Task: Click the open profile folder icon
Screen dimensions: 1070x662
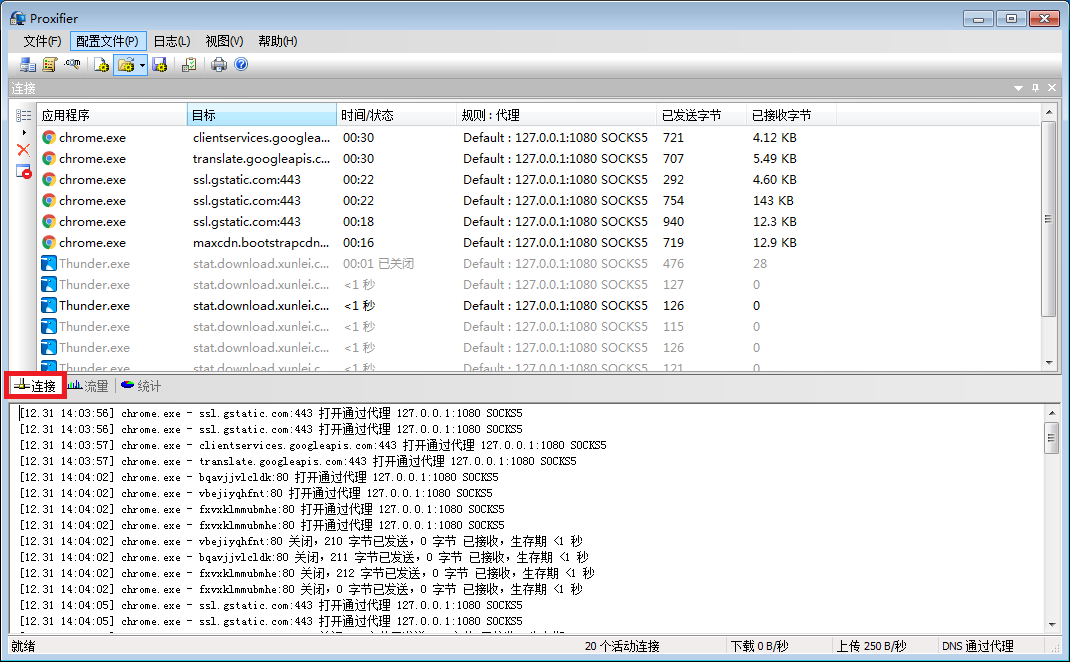Action: pyautogui.click(x=125, y=65)
